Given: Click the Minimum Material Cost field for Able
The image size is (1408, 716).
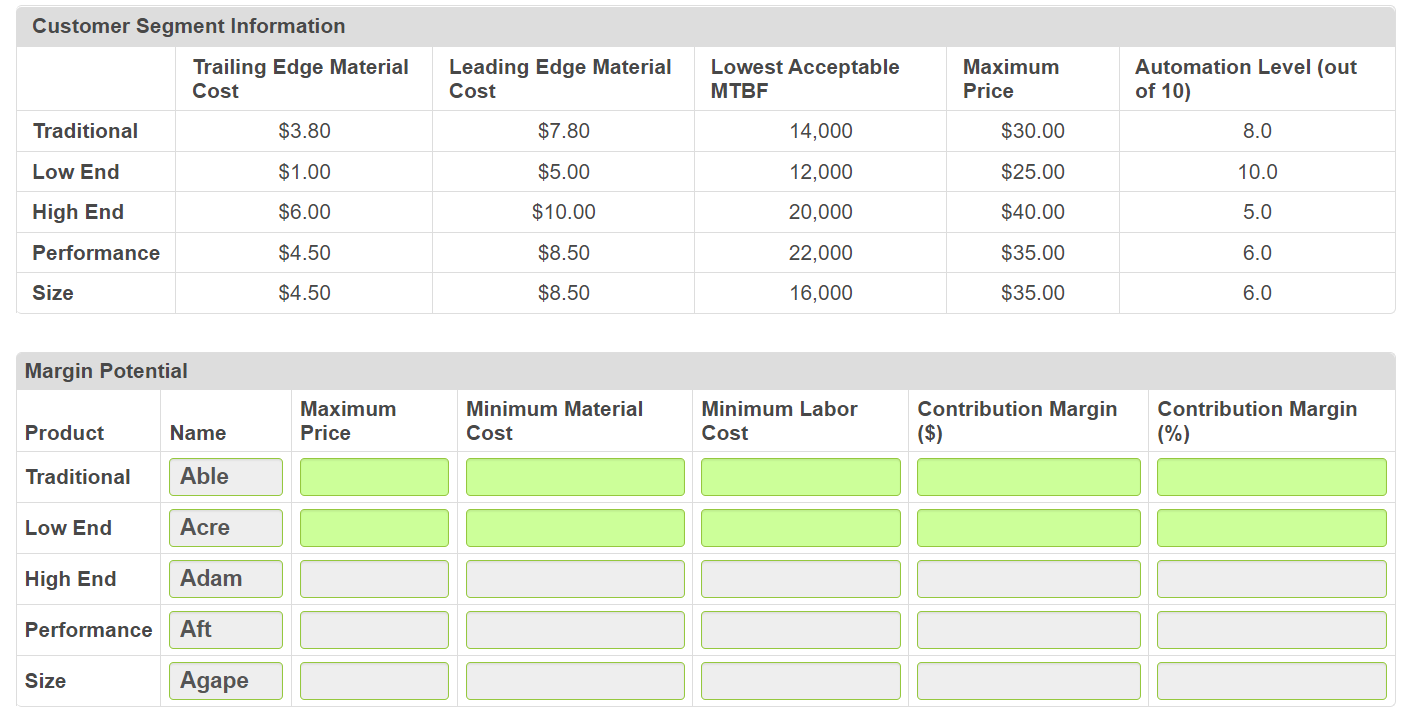Looking at the screenshot, I should coord(574,476).
